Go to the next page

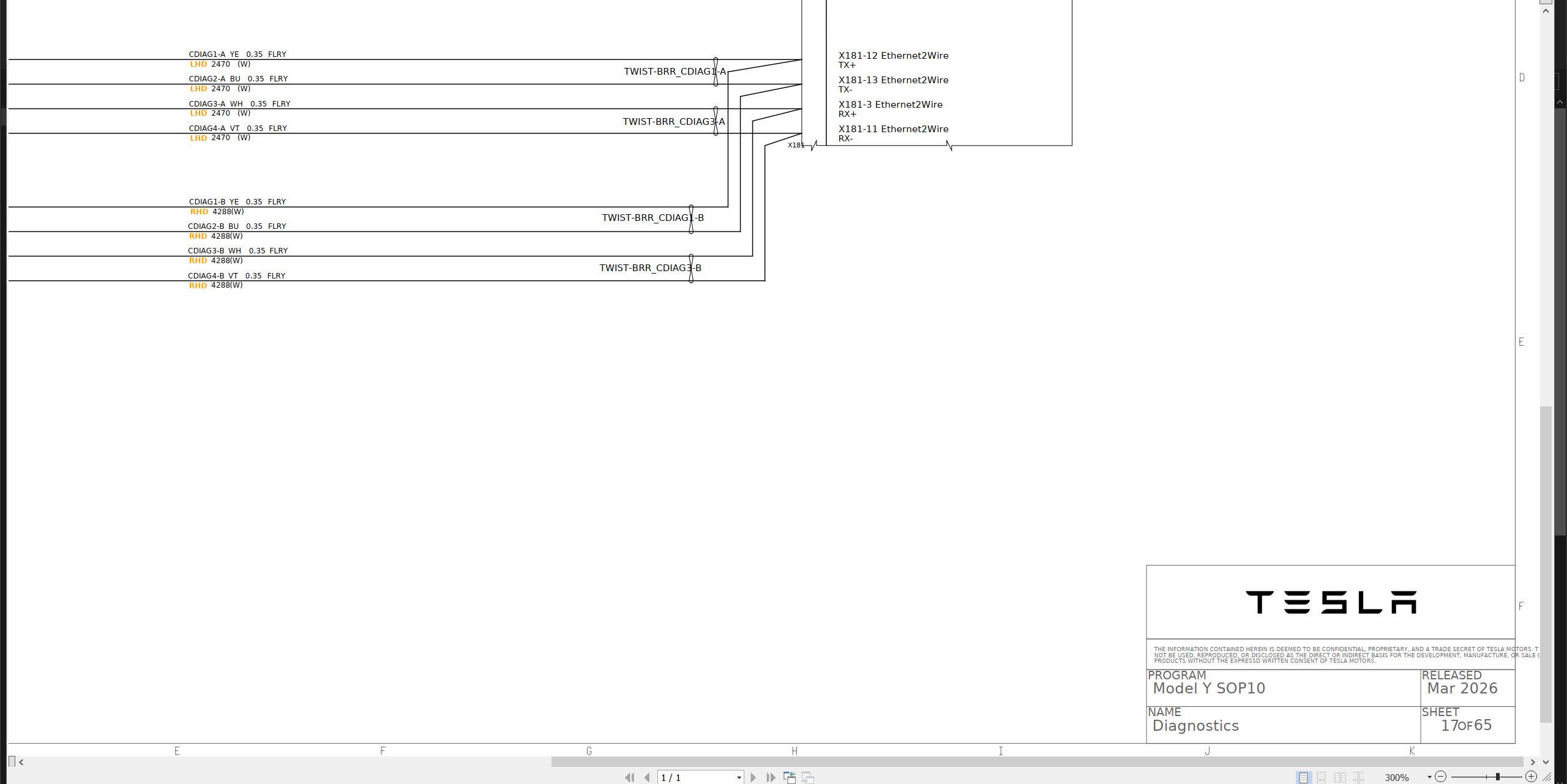(754, 777)
